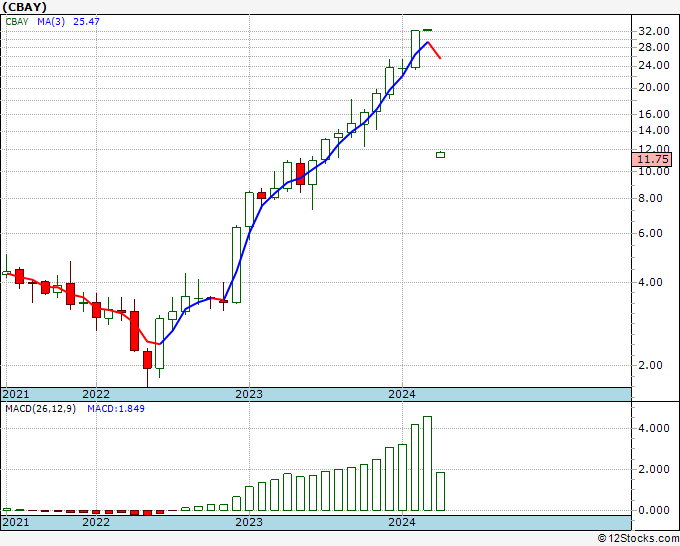Screen dimensions: 680x546
Task: Click the 2024 label on price chart axis
Action: click(402, 394)
